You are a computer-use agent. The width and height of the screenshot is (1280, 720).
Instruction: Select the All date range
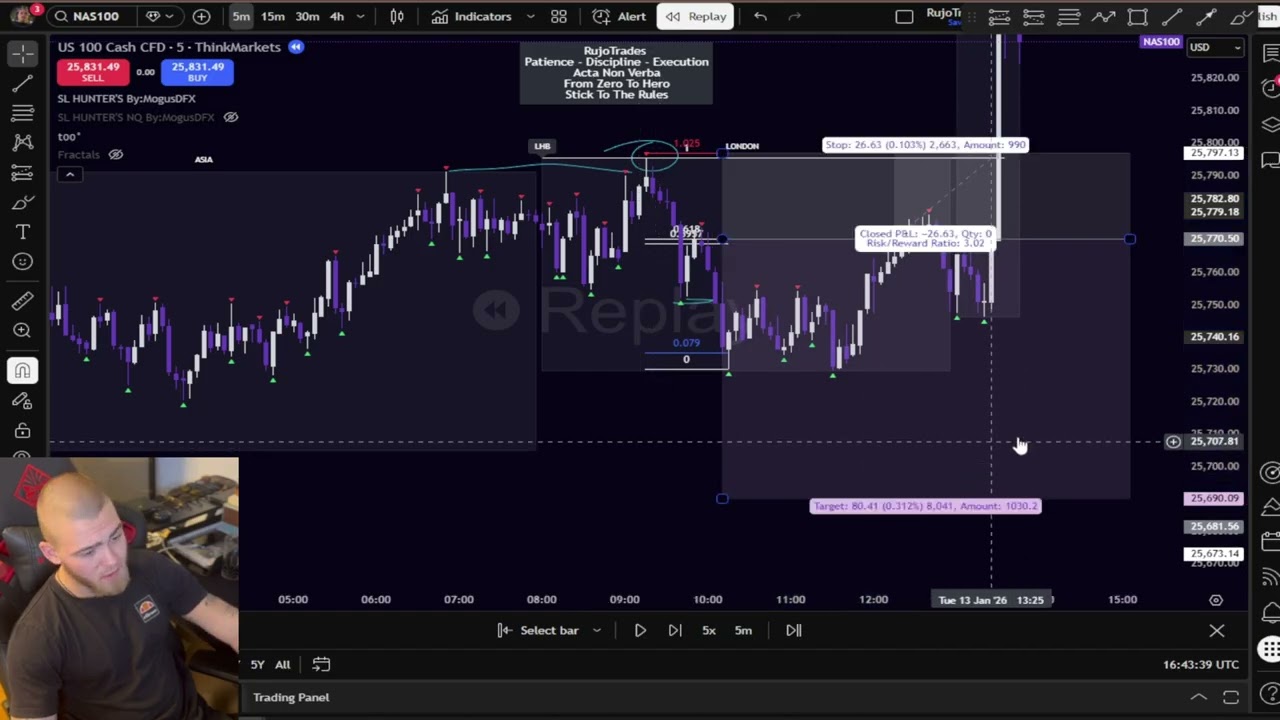283,664
